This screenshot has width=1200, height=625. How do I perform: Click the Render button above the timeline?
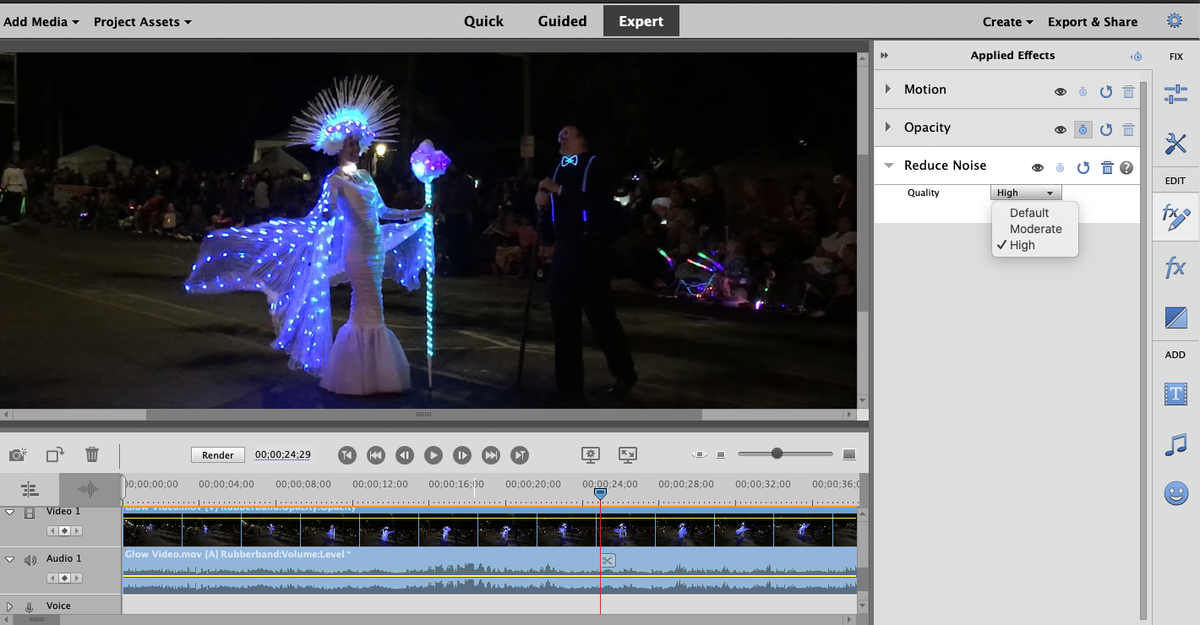pos(217,454)
